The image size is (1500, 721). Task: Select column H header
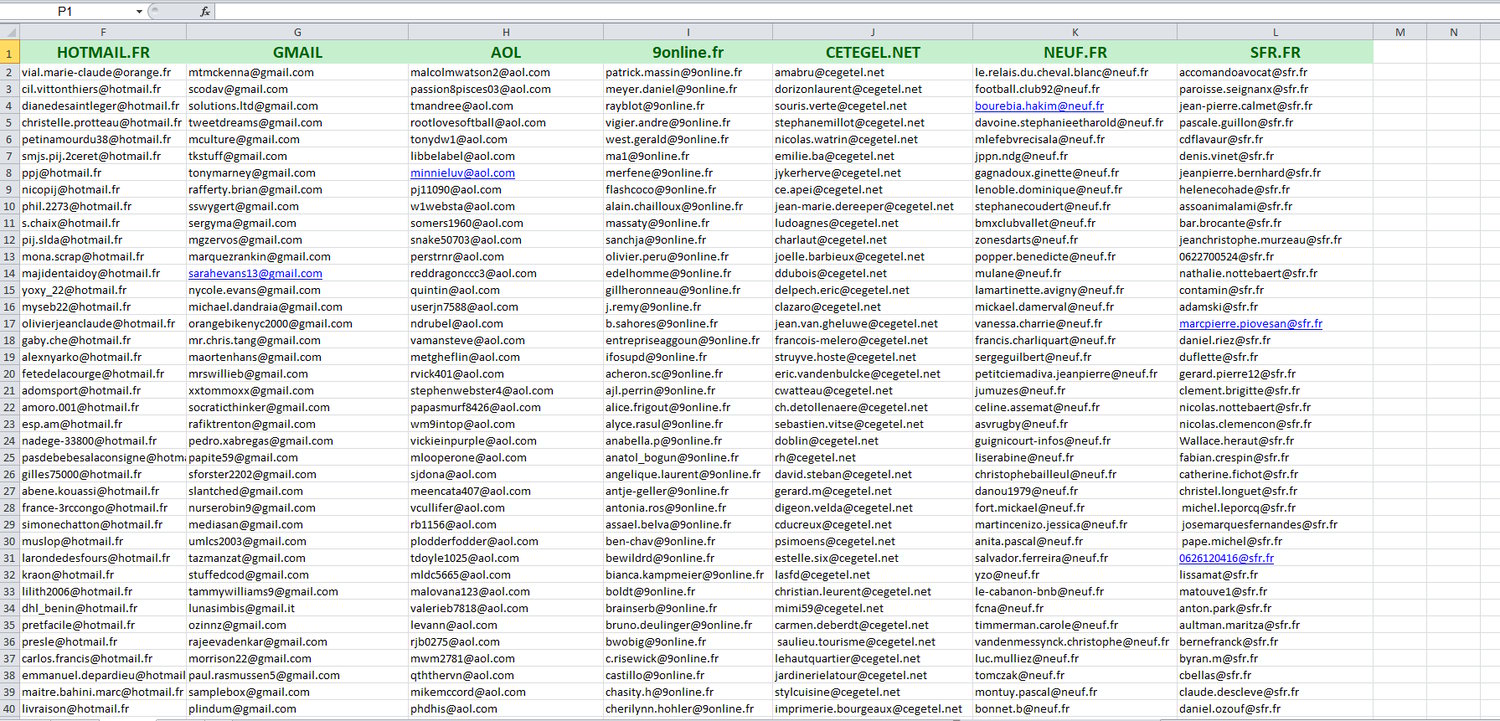coord(505,33)
